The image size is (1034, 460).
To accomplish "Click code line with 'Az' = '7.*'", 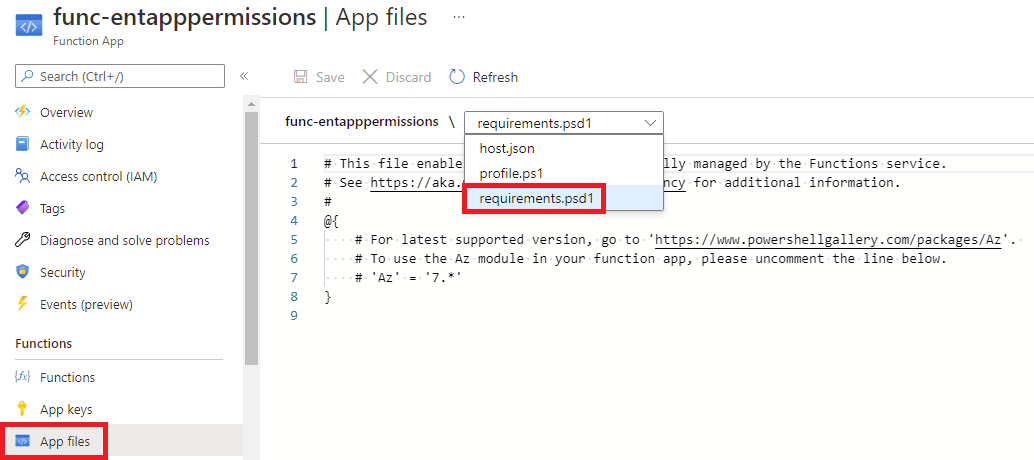I will point(408,277).
